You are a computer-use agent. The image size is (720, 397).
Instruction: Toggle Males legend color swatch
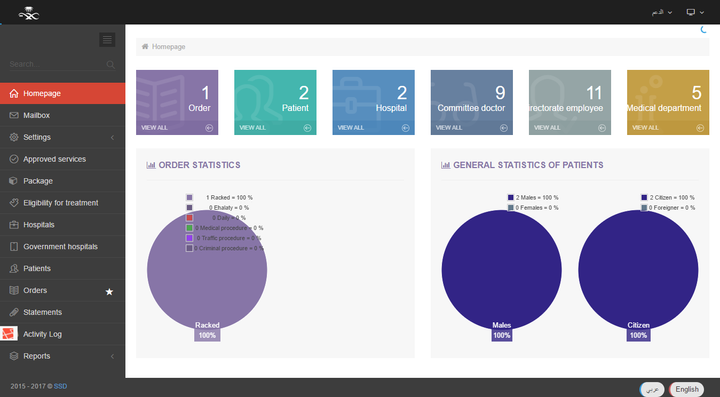(x=511, y=198)
